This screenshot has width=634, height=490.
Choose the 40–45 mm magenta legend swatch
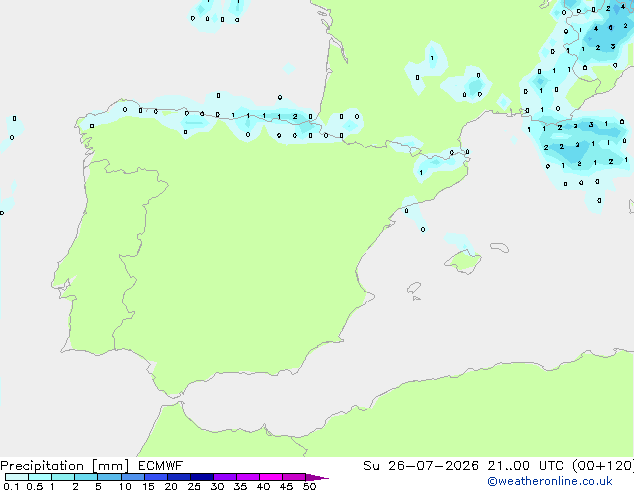(271, 477)
